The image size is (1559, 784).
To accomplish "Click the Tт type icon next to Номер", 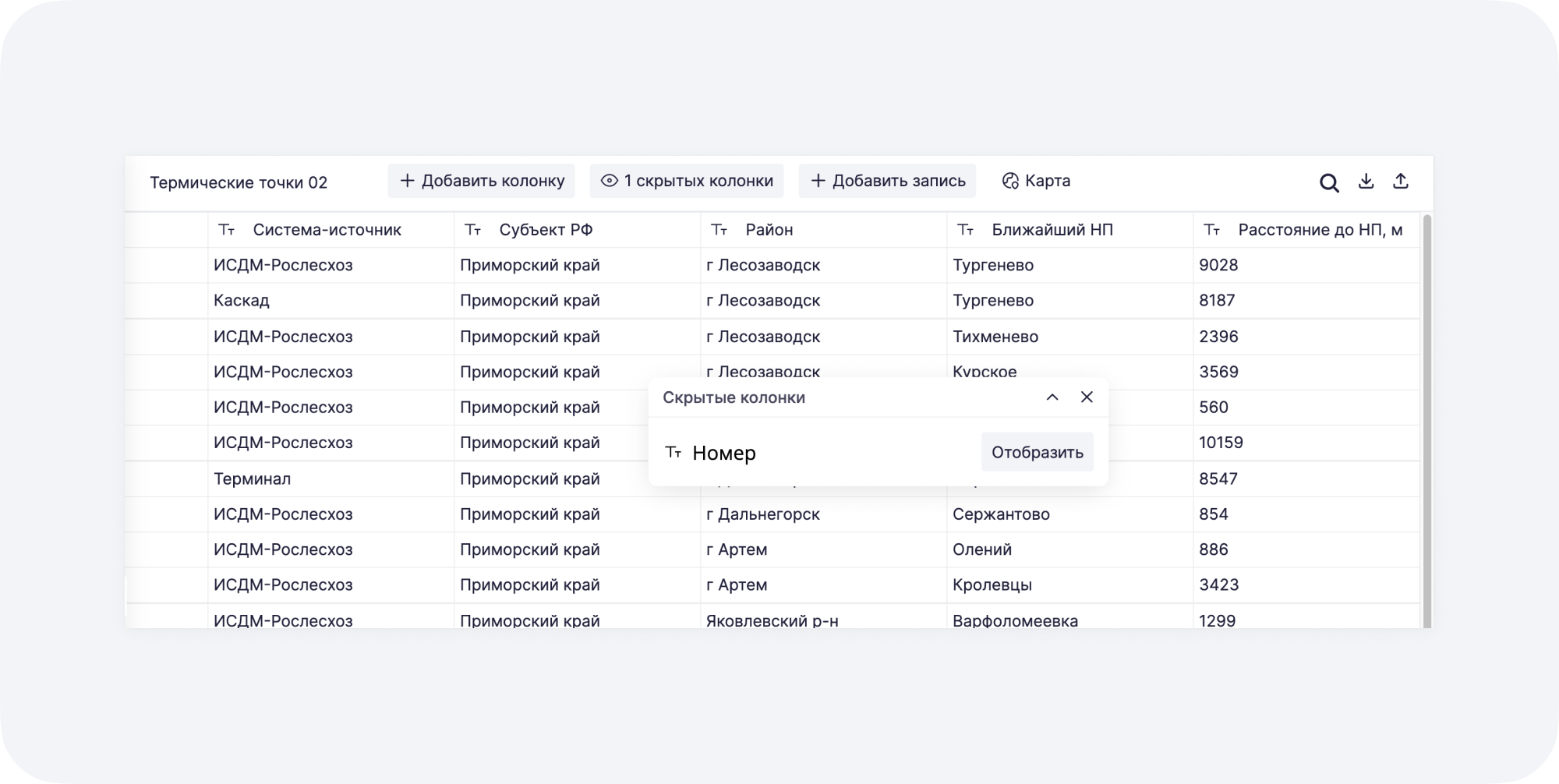I will tap(675, 452).
